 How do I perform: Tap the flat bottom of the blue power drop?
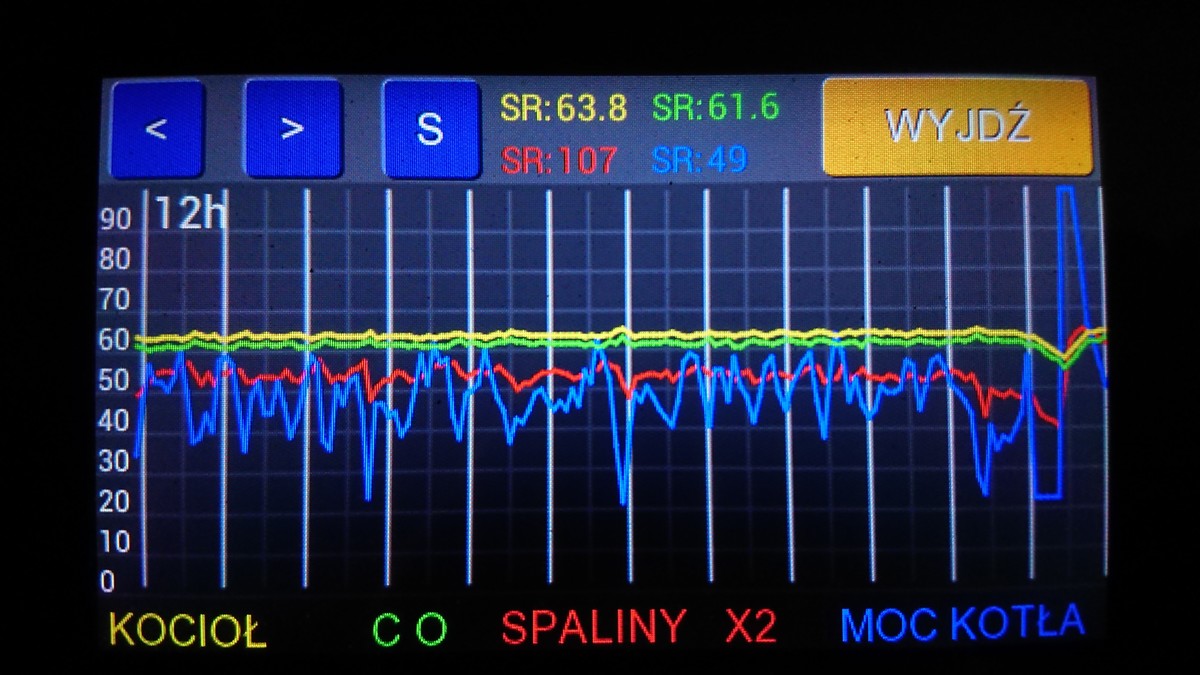click(1047, 495)
